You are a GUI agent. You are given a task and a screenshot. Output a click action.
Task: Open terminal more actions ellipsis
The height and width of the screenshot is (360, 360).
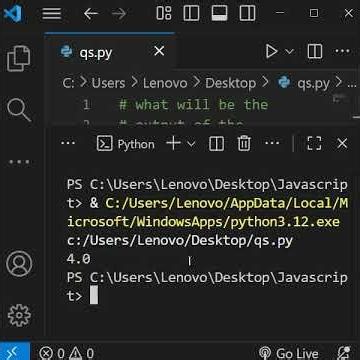coord(272,143)
